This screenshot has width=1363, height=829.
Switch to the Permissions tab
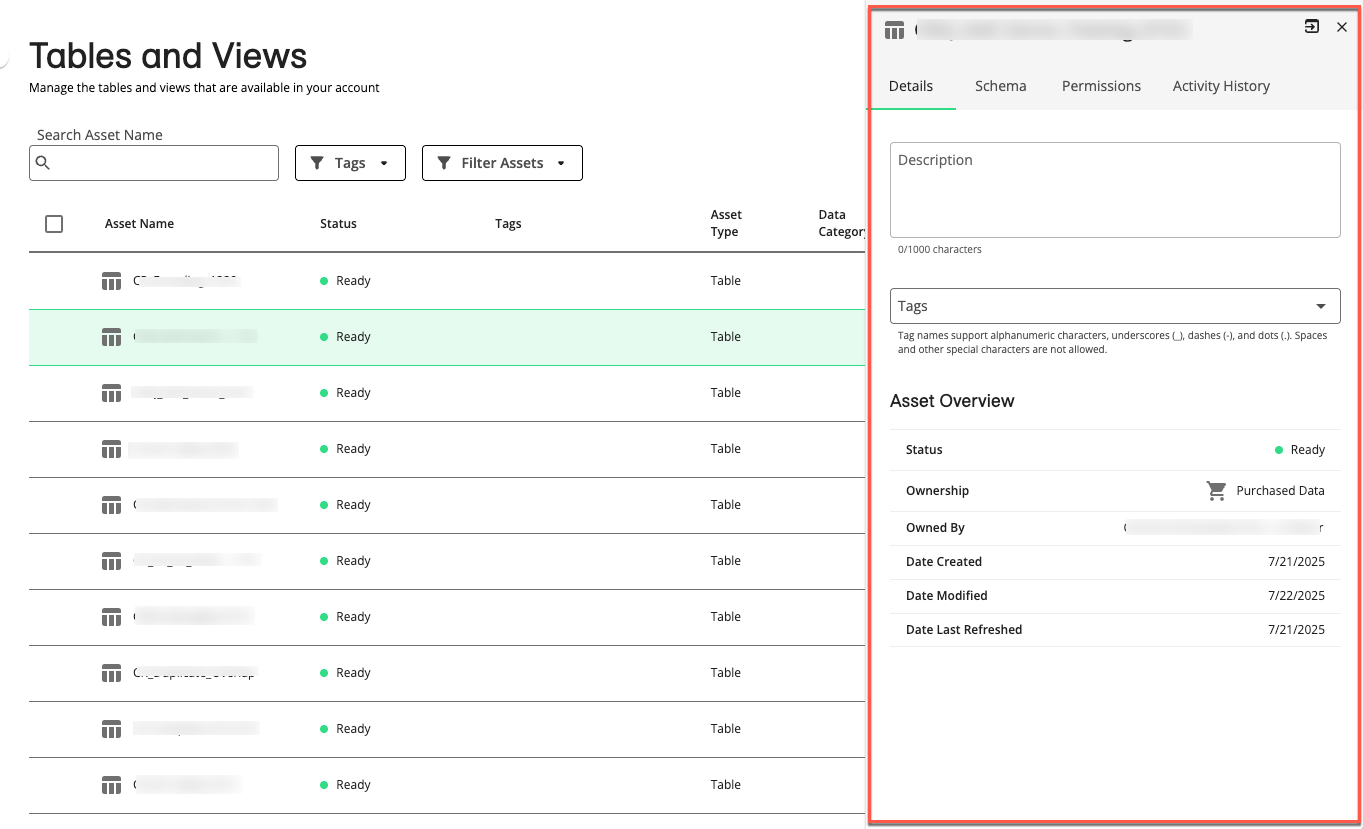[1101, 86]
